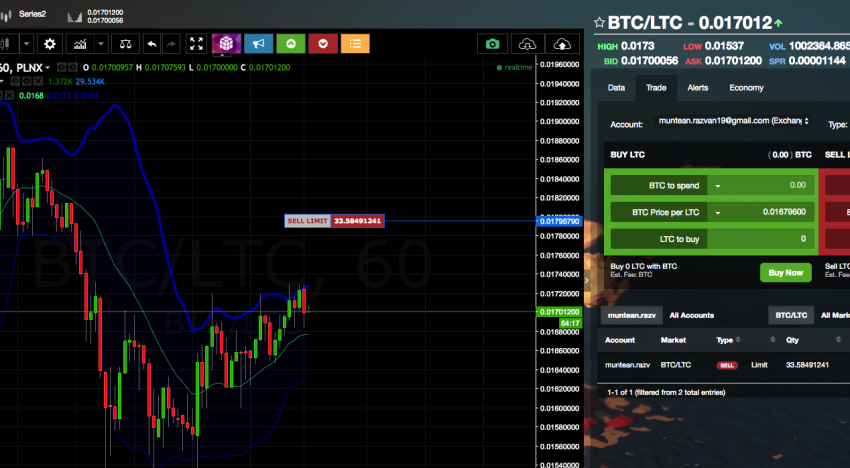Screen dimensions: 850x468
Task: Take chart snapshot with camera icon
Action: (492, 44)
